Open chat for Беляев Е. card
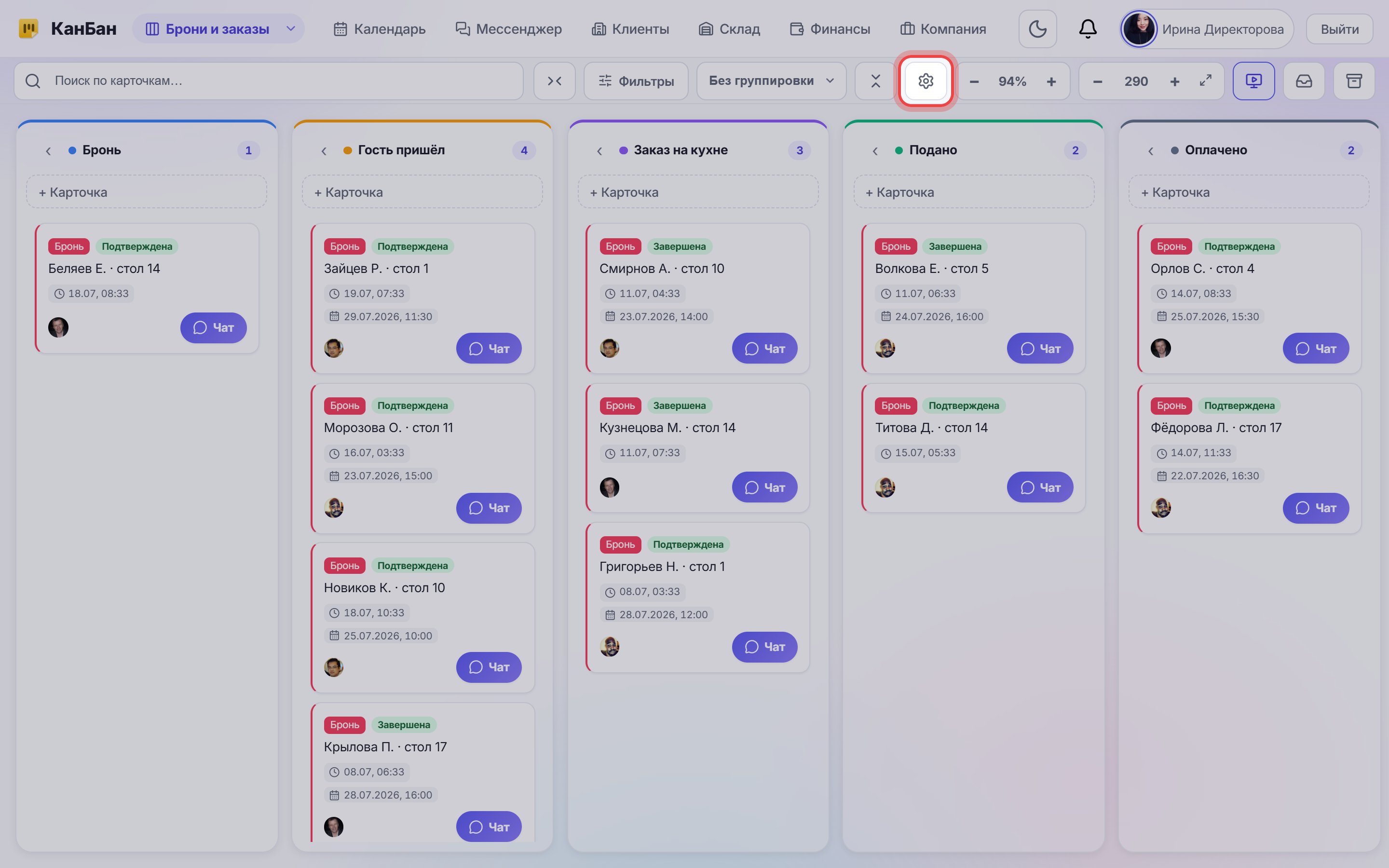 pos(214,328)
